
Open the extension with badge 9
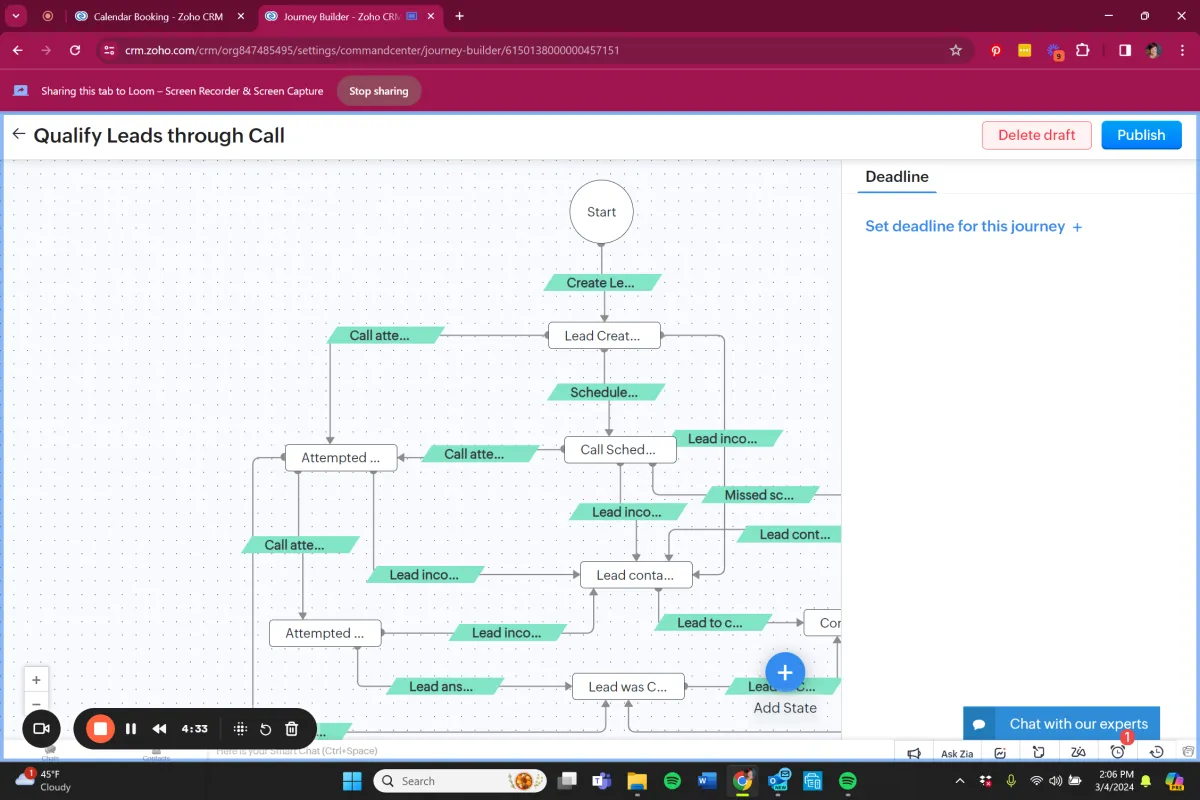coord(1055,51)
